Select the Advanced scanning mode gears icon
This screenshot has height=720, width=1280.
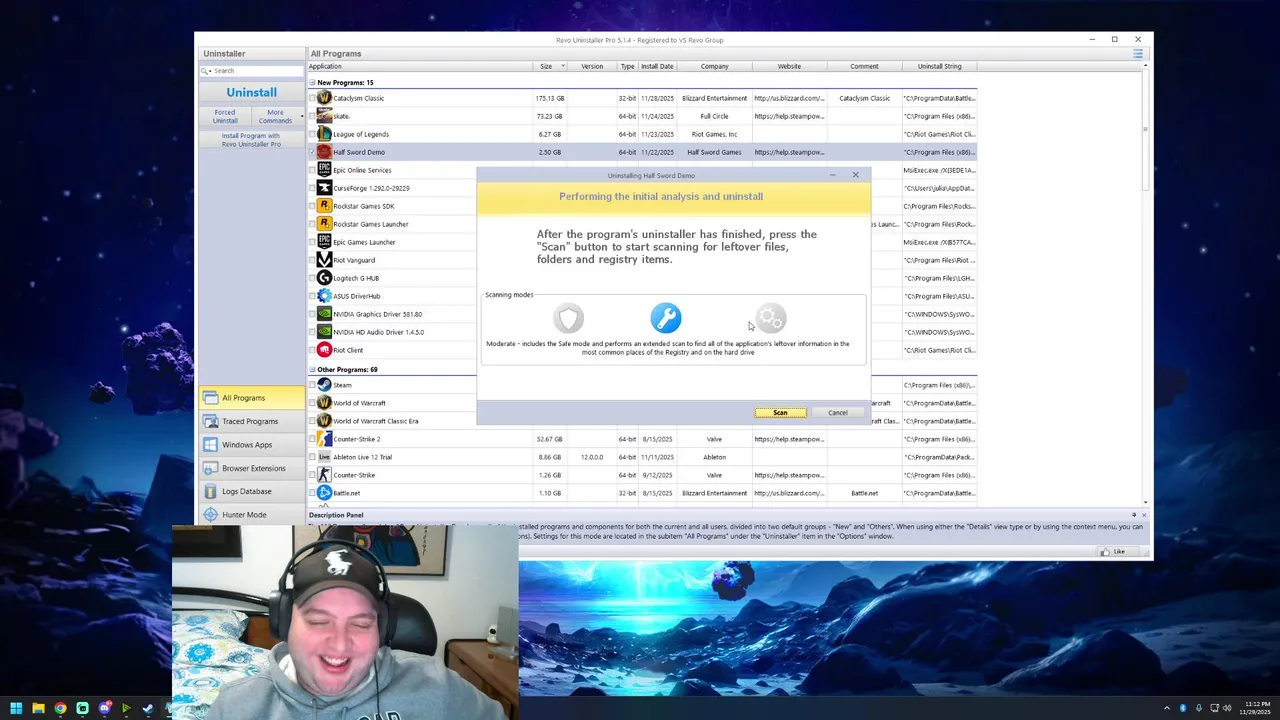(771, 319)
